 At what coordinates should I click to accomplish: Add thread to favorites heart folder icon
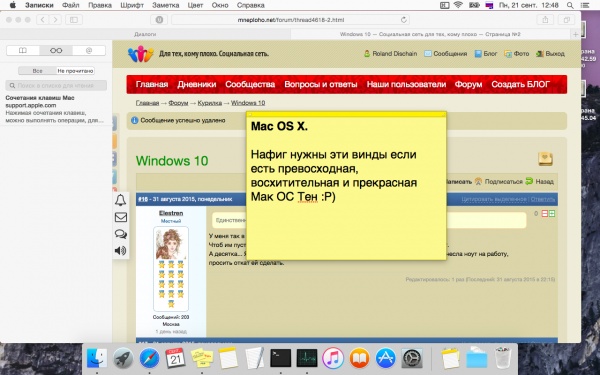coord(545,159)
